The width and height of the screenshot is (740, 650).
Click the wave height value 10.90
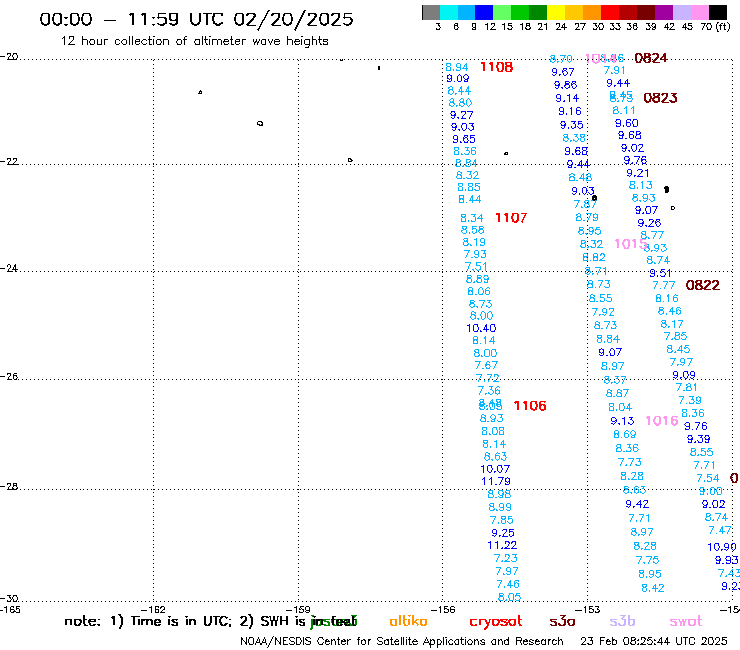(x=722, y=547)
